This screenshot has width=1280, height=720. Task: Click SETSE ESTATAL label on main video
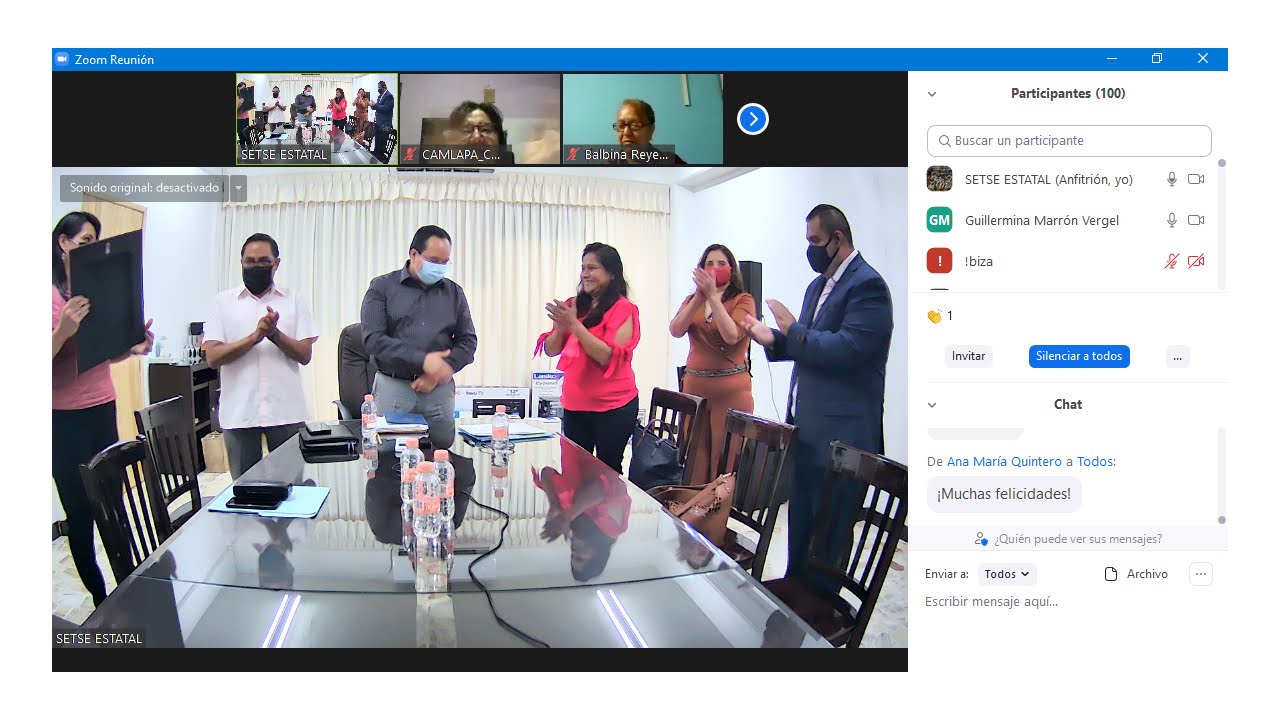(99, 638)
